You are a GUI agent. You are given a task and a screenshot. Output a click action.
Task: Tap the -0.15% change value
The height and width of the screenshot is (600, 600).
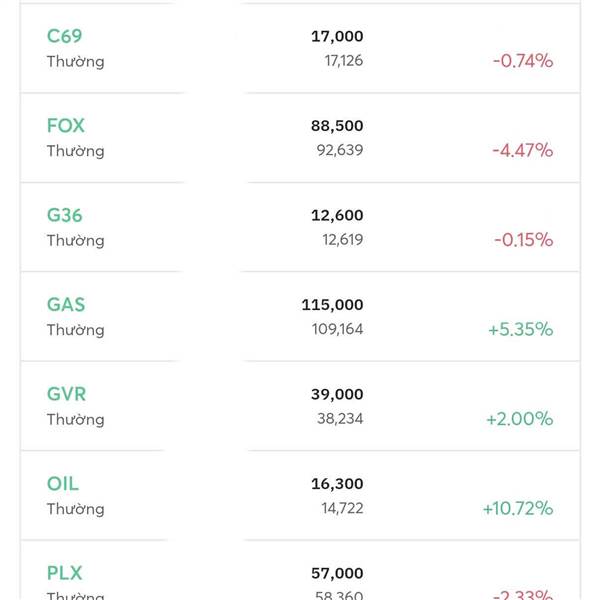pos(522,240)
